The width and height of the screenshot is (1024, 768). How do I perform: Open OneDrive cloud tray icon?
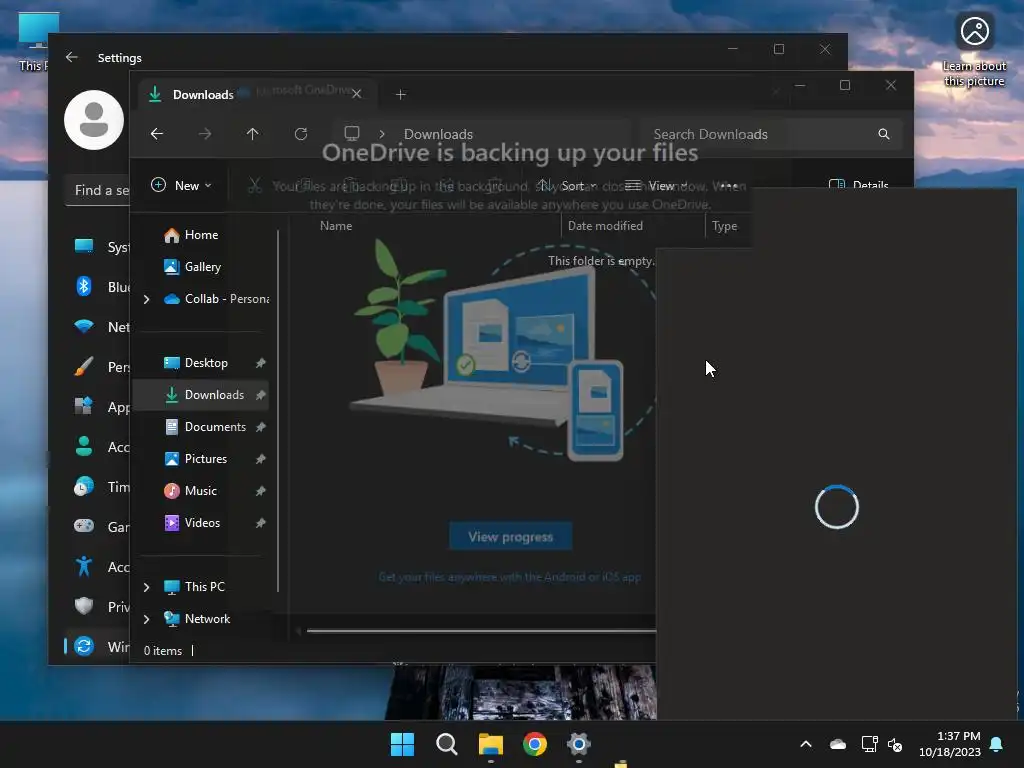(x=837, y=744)
